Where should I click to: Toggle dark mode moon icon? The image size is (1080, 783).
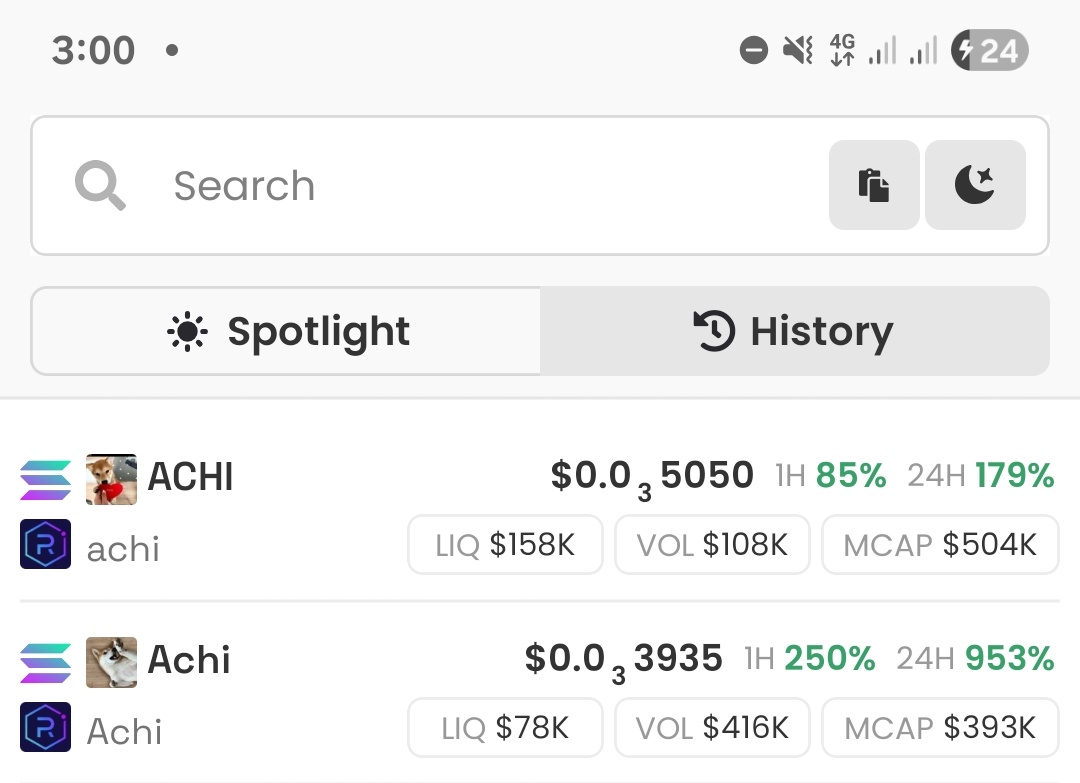tap(975, 185)
